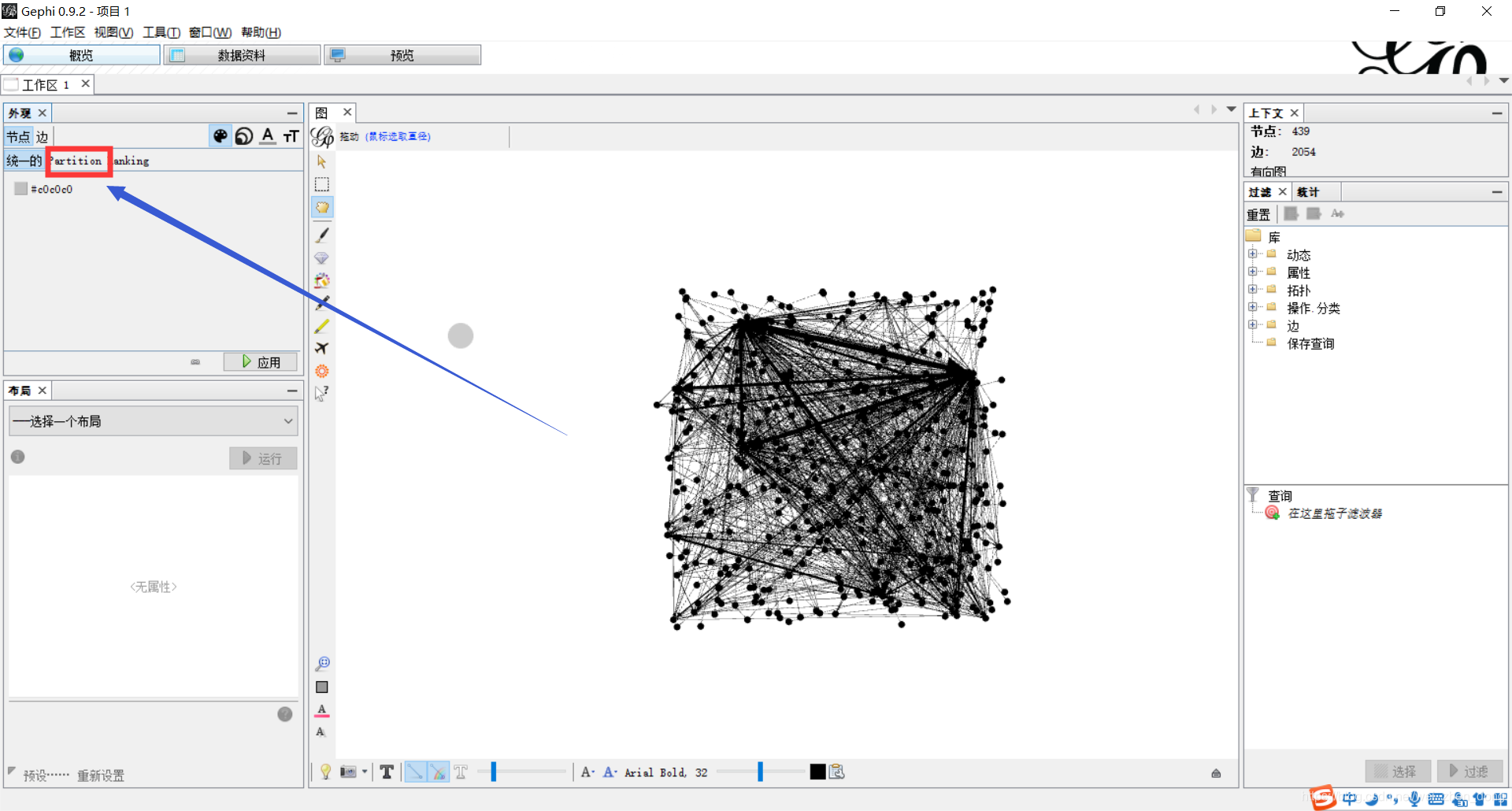Click the link chain icon beside Apply
1512x811 pixels.
click(x=195, y=362)
